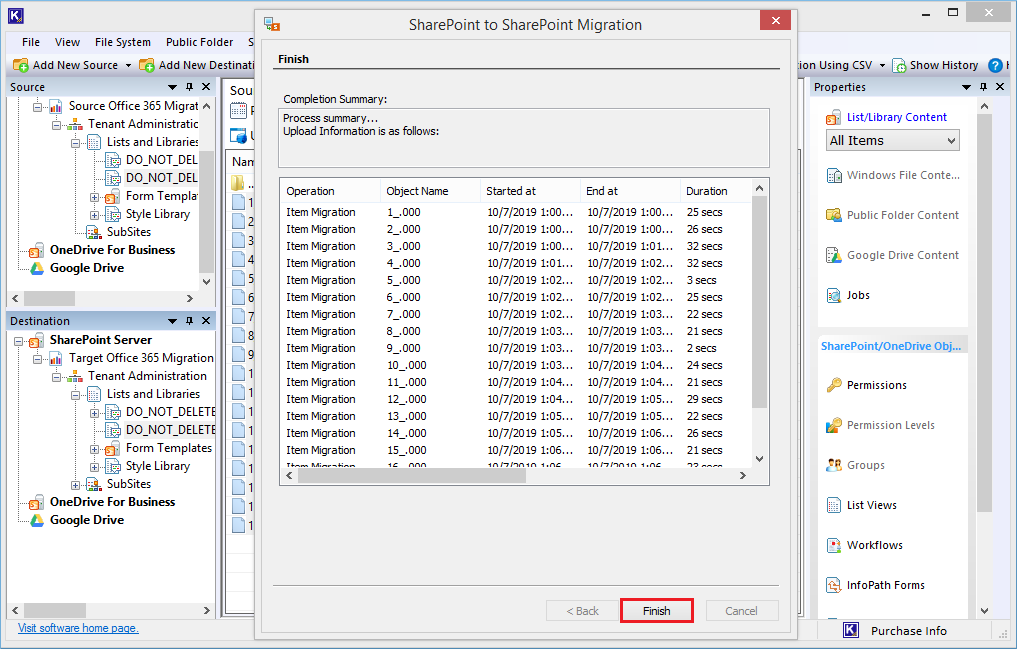This screenshot has height=649, width=1017.
Task: Close the SharePoint Migration dialog
Action: pyautogui.click(x=775, y=21)
